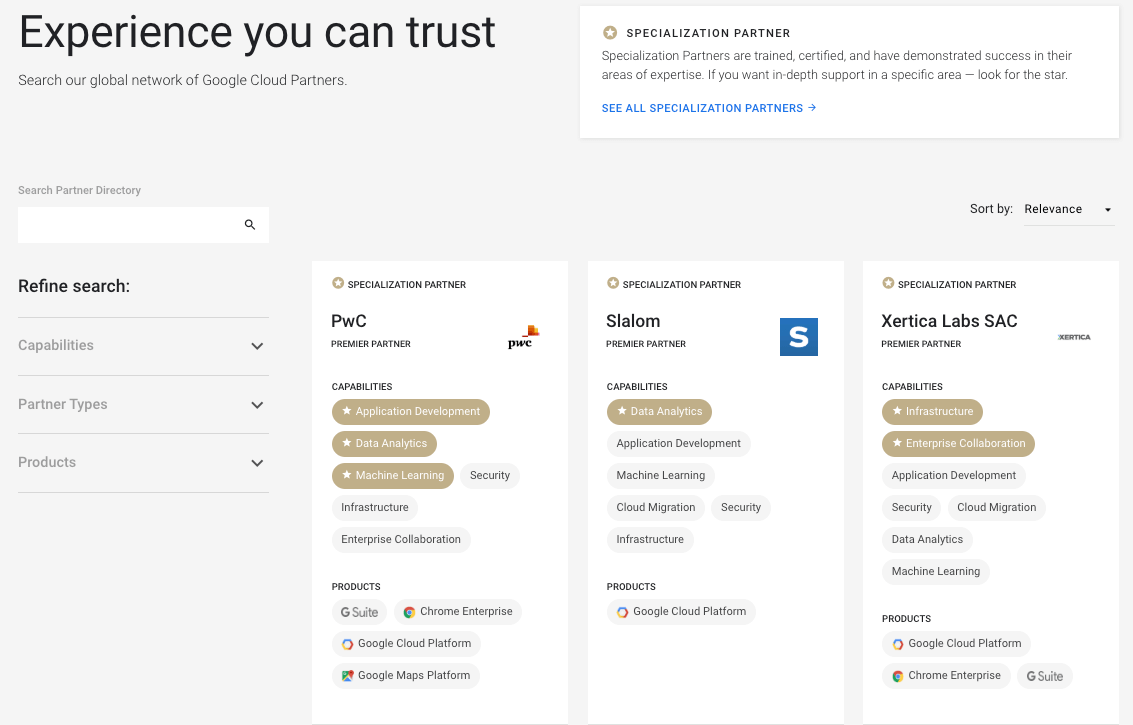Click Slalom's Cloud Migration chip

(x=655, y=507)
